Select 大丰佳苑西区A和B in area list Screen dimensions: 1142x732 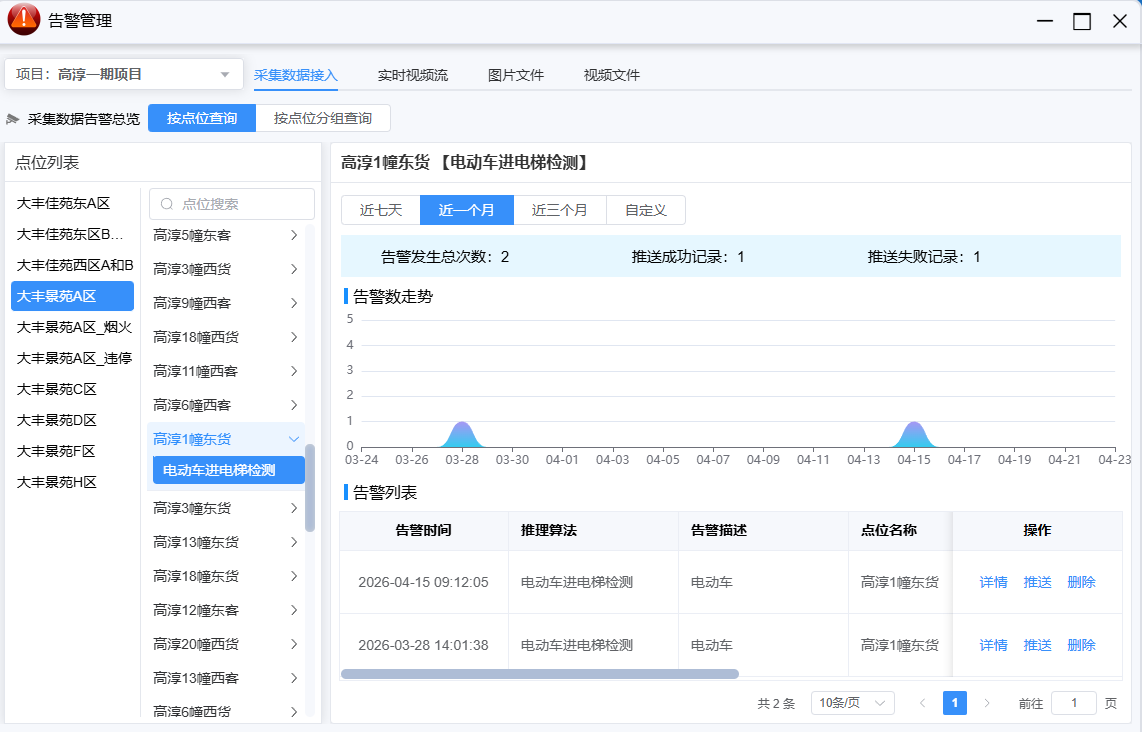click(x=72, y=265)
